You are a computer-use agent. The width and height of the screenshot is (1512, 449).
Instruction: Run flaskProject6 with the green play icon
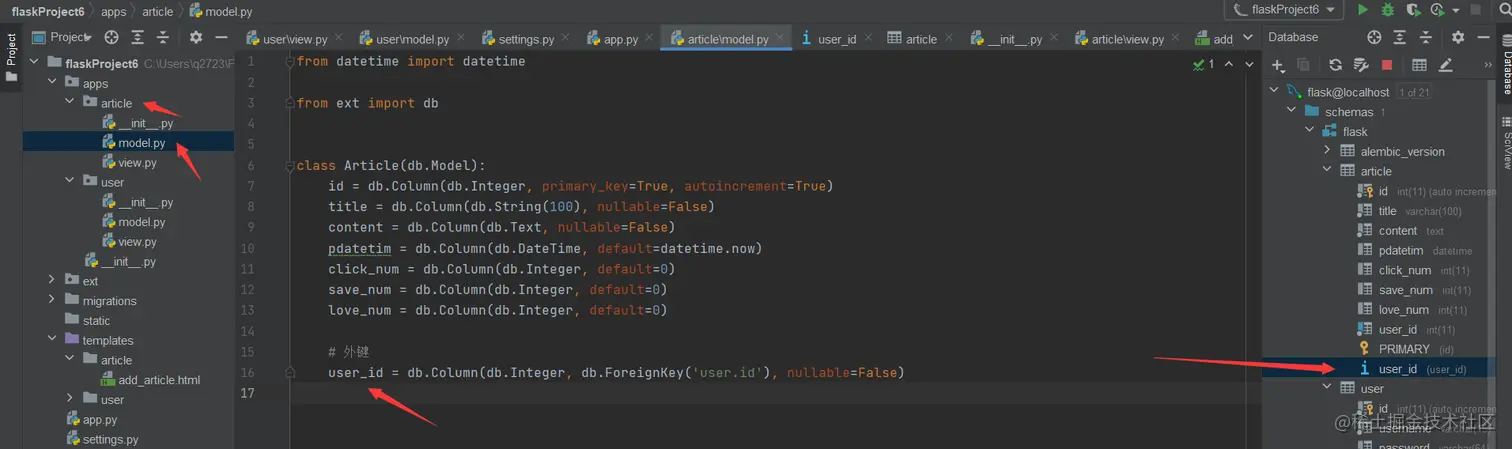[x=1362, y=10]
